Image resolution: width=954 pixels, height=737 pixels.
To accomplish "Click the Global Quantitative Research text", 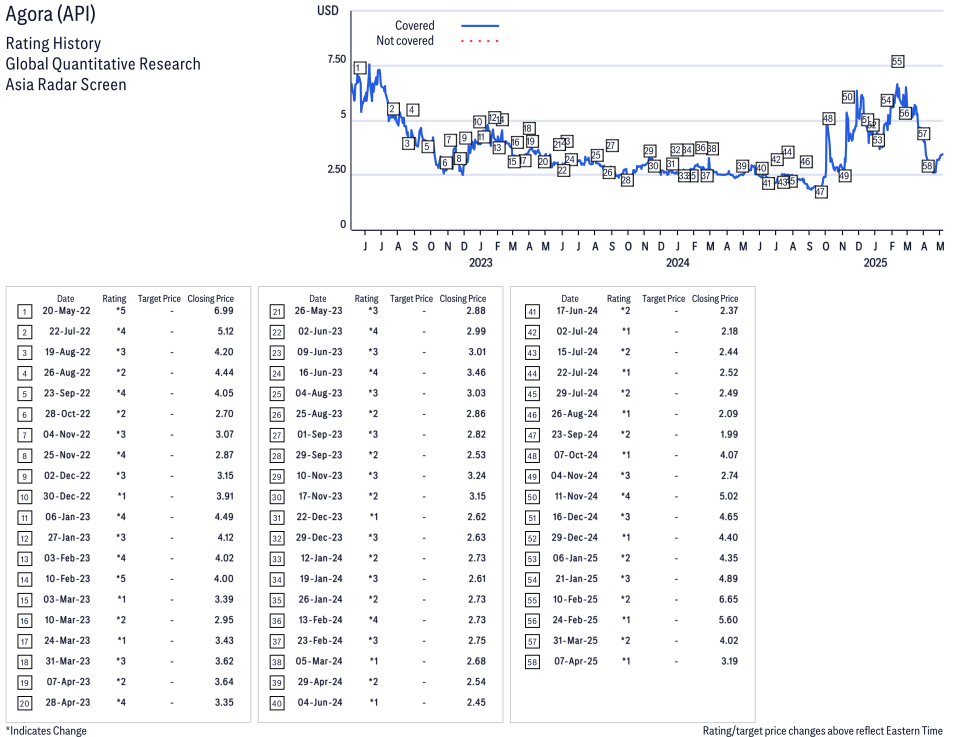I will click(103, 65).
